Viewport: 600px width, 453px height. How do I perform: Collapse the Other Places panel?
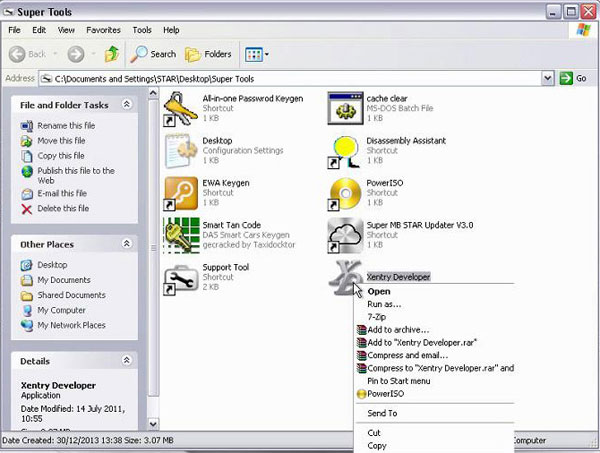pos(126,243)
